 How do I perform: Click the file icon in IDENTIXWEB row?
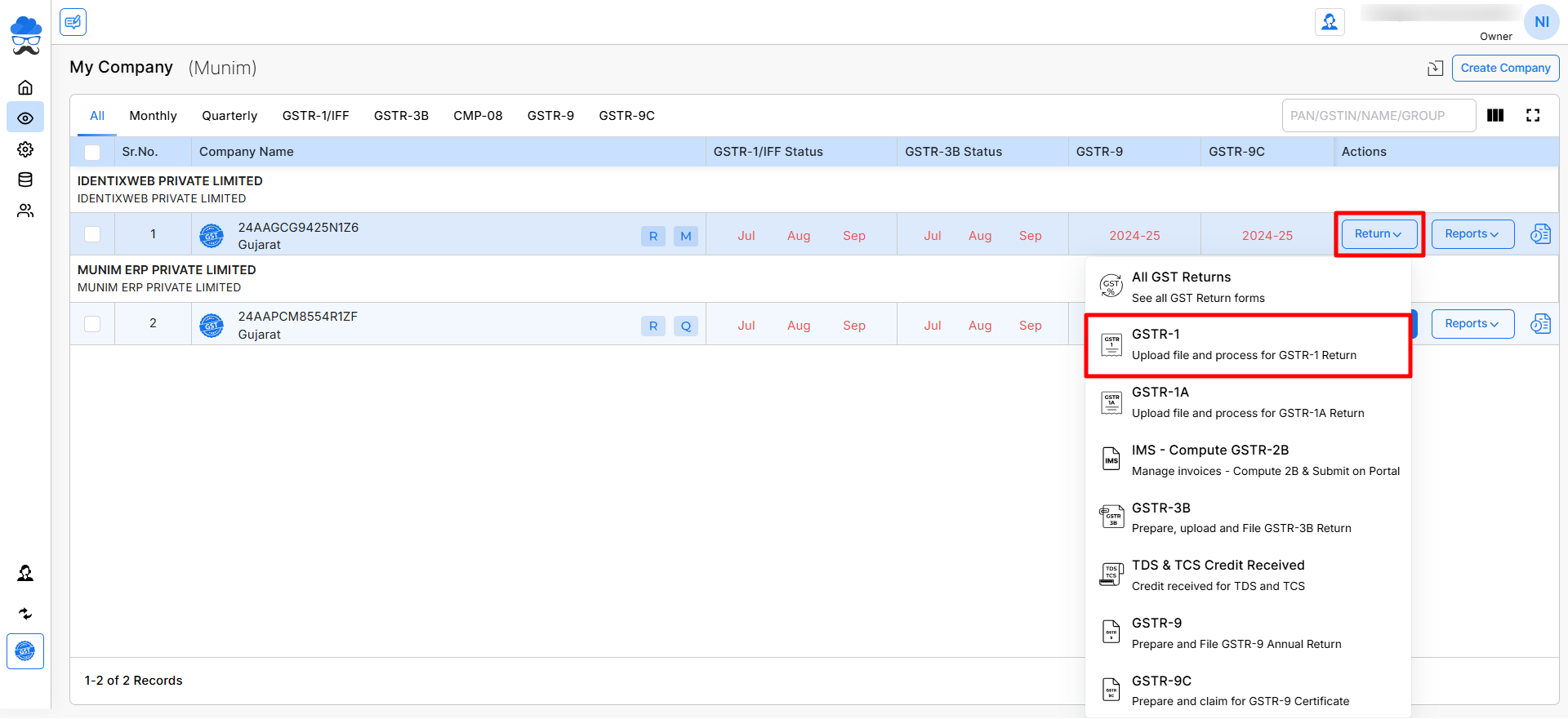click(x=1540, y=234)
